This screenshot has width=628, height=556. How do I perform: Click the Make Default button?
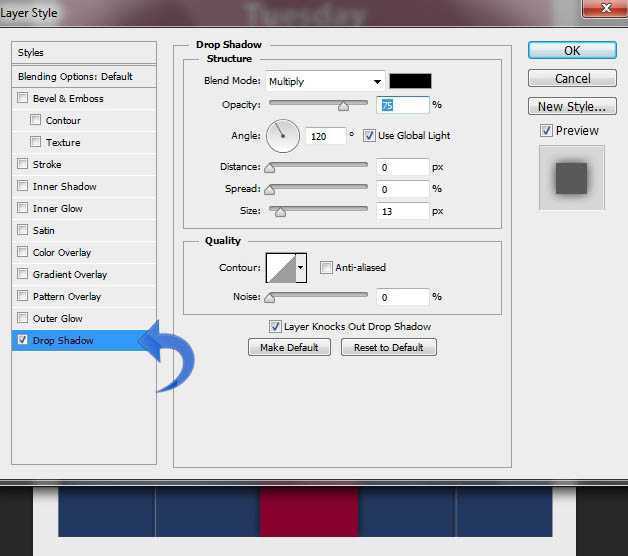(x=289, y=347)
